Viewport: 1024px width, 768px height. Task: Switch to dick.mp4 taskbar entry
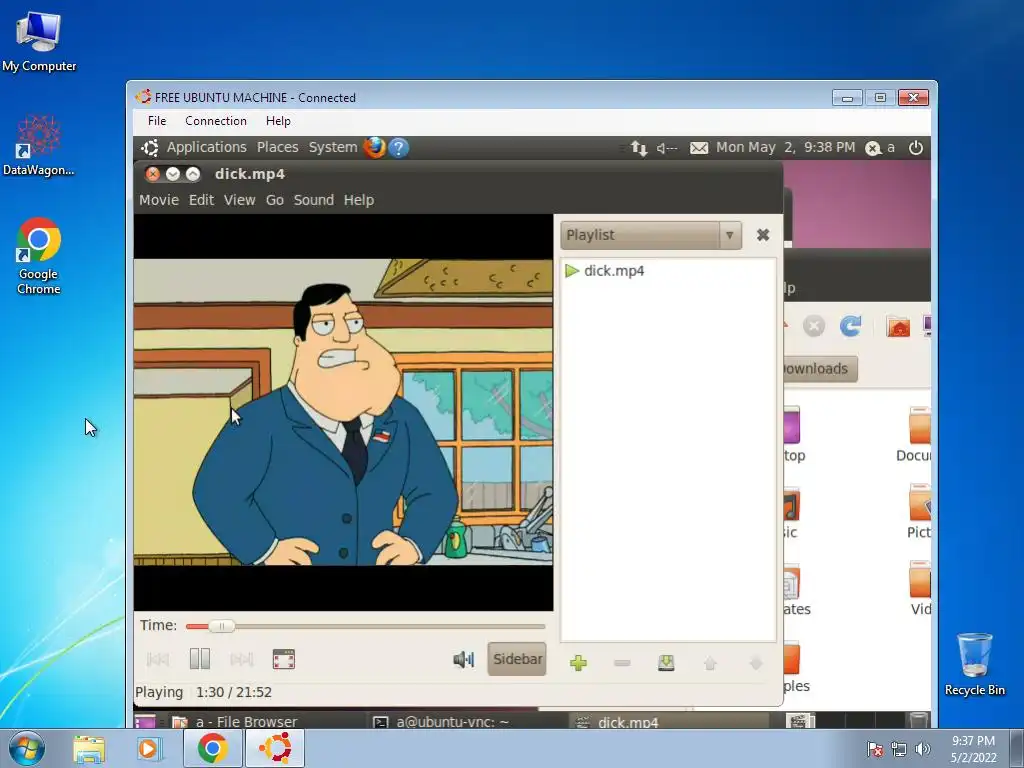coord(668,721)
